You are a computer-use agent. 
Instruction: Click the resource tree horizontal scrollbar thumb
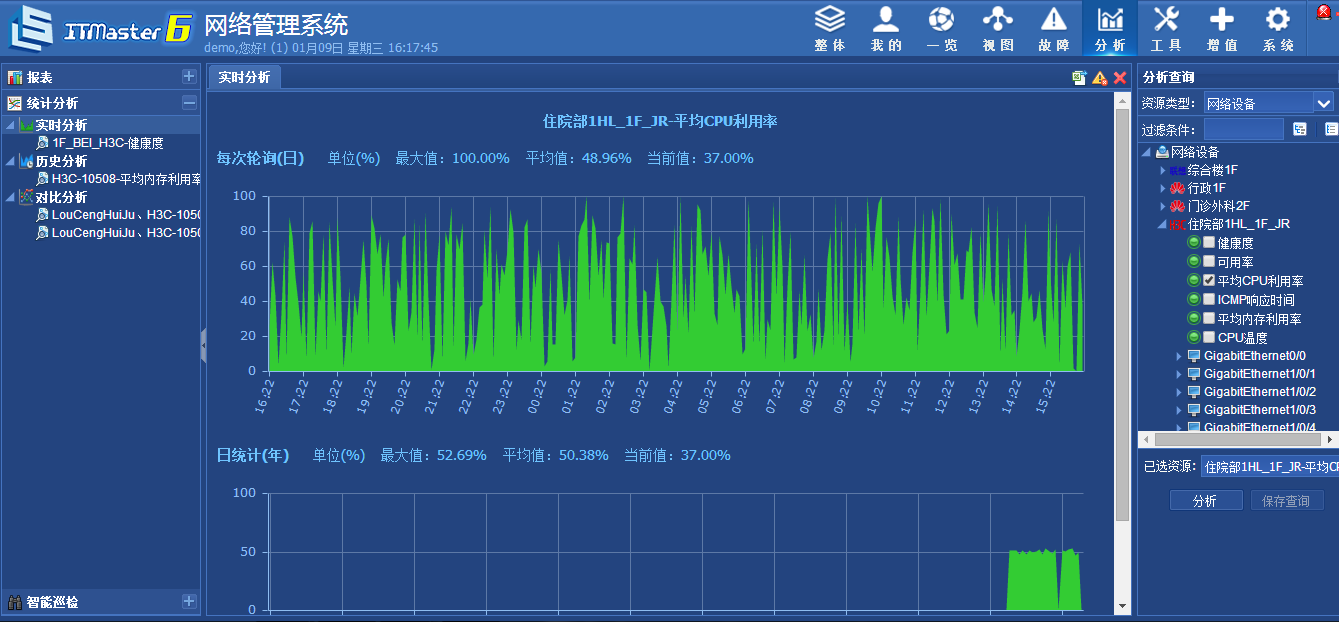click(1236, 439)
